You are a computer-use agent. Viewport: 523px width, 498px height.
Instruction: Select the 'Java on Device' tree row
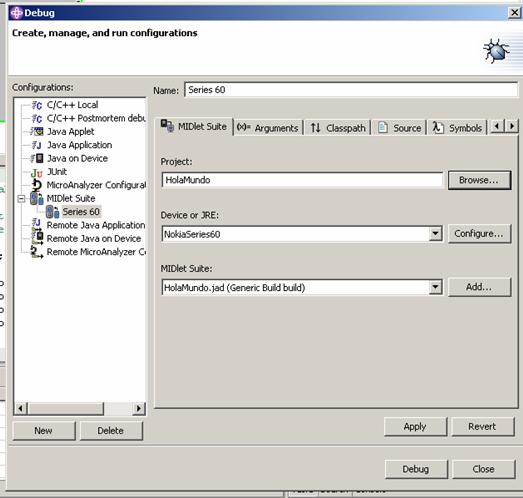(x=77, y=158)
